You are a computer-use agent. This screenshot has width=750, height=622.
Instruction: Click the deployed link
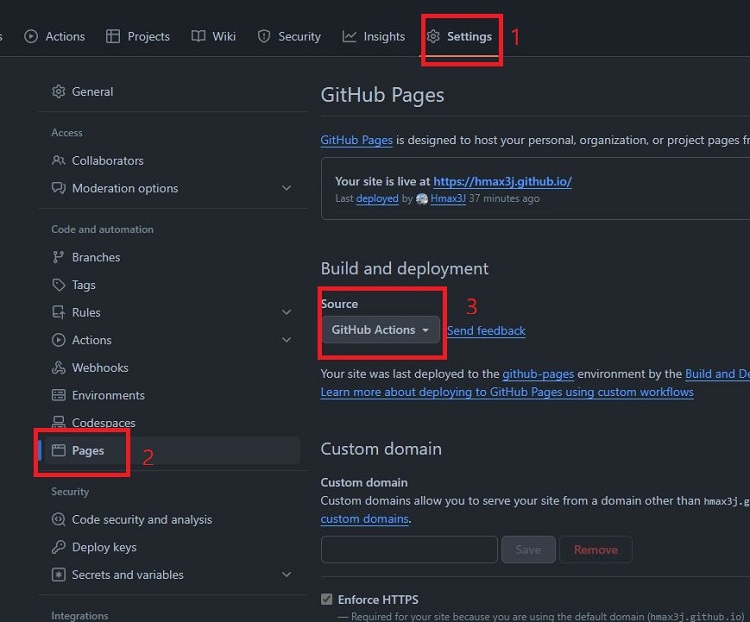click(377, 199)
